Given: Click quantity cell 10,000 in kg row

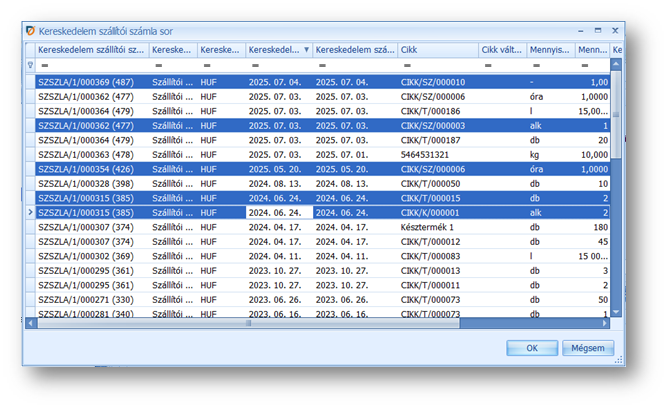Looking at the screenshot, I should pyautogui.click(x=592, y=155).
